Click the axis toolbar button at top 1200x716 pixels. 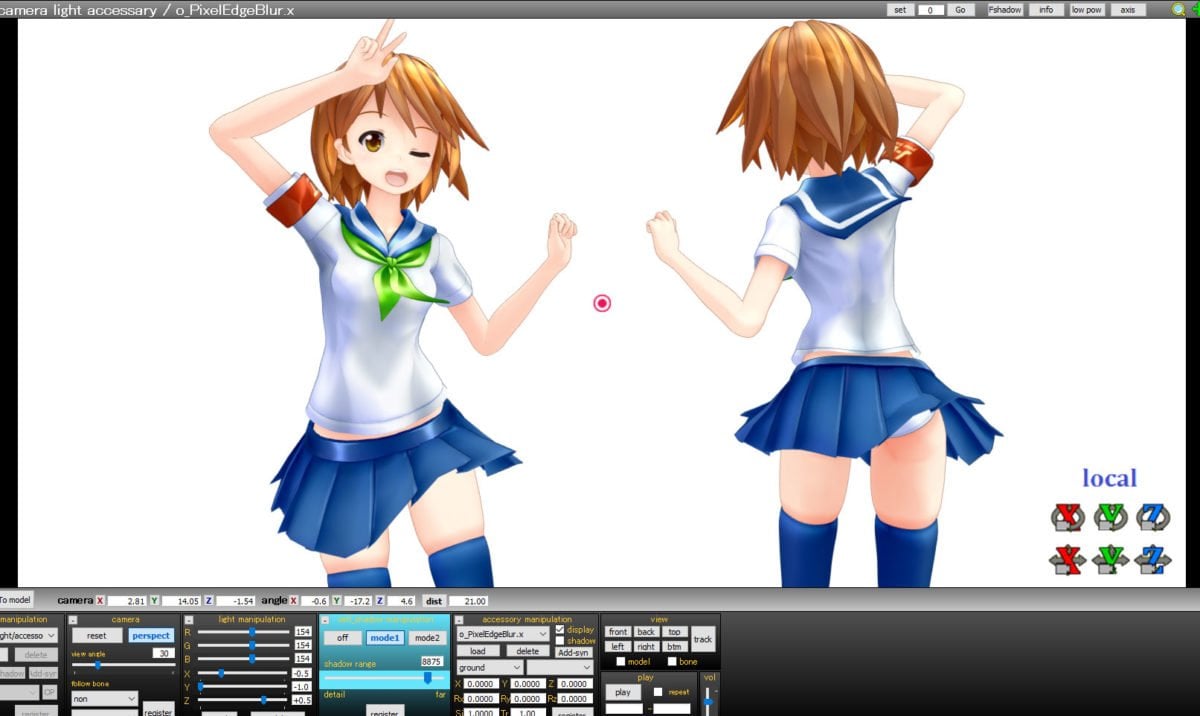[1127, 9]
